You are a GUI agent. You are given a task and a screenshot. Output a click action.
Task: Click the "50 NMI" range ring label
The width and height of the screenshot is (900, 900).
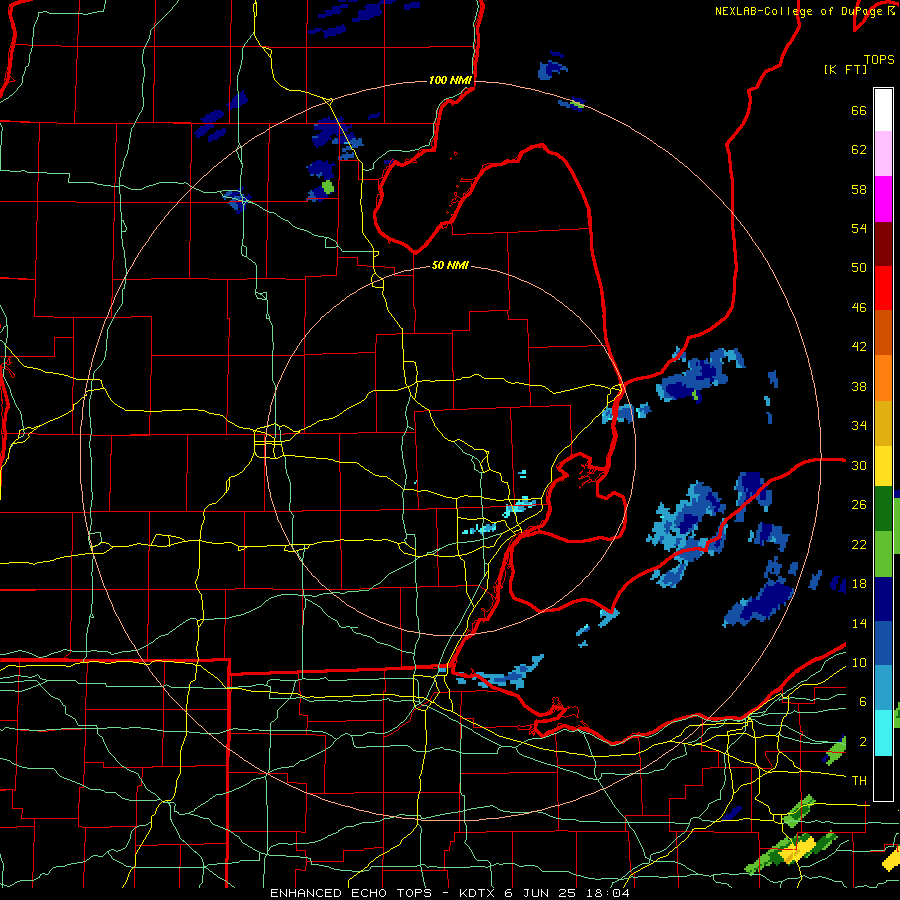(450, 265)
